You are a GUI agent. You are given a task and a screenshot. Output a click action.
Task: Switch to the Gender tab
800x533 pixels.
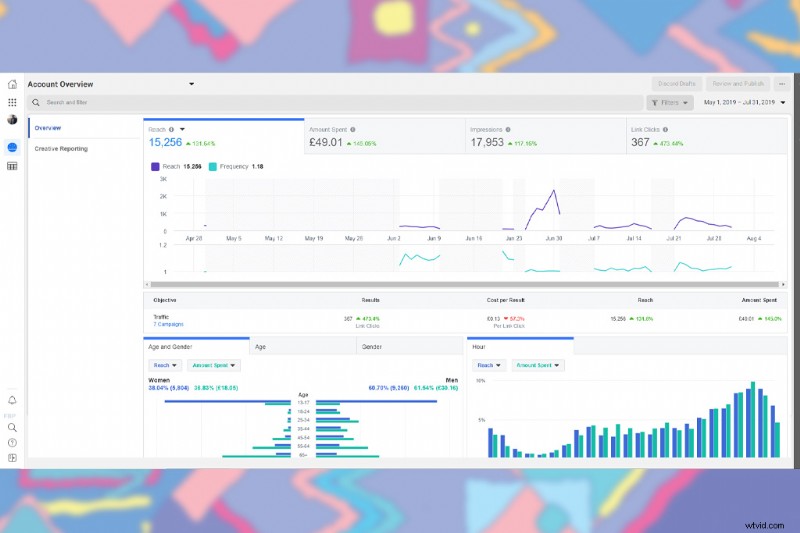410,346
